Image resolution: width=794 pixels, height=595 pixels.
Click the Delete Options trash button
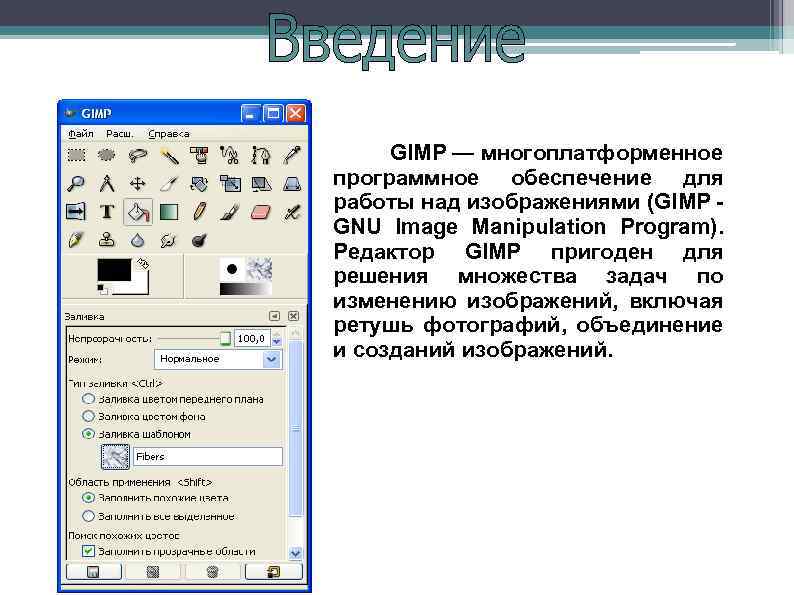click(x=213, y=572)
